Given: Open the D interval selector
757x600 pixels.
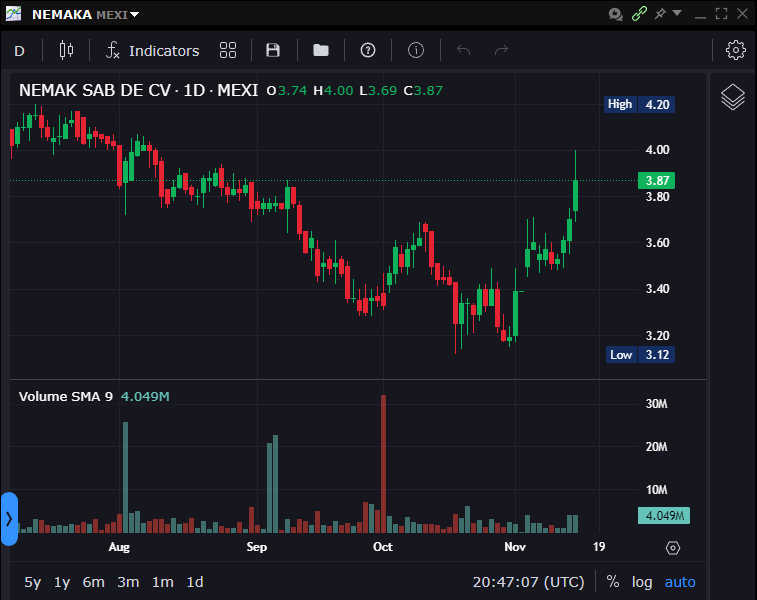Looking at the screenshot, I should tap(19, 51).
